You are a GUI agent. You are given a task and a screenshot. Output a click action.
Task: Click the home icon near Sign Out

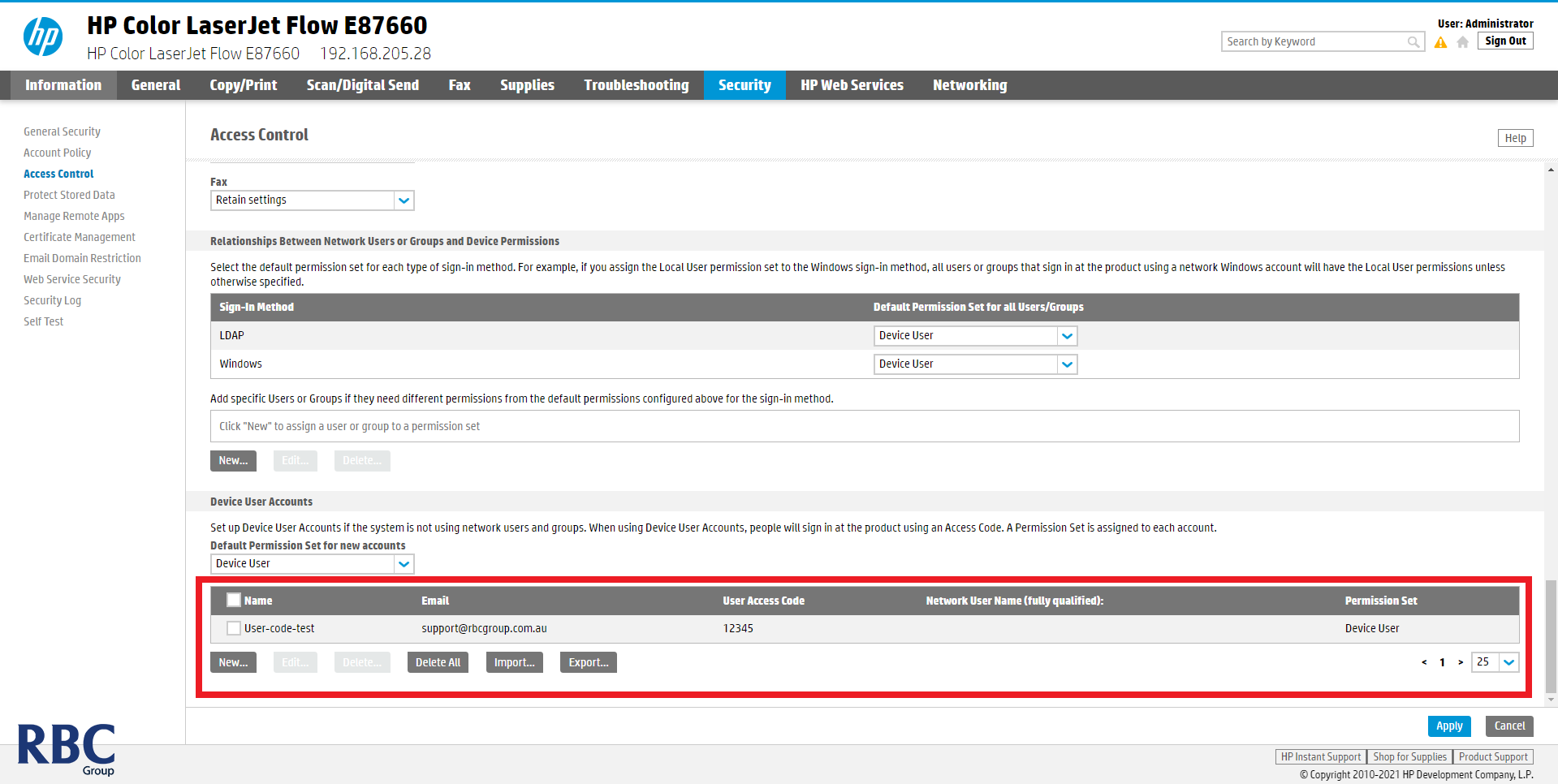coord(1462,42)
